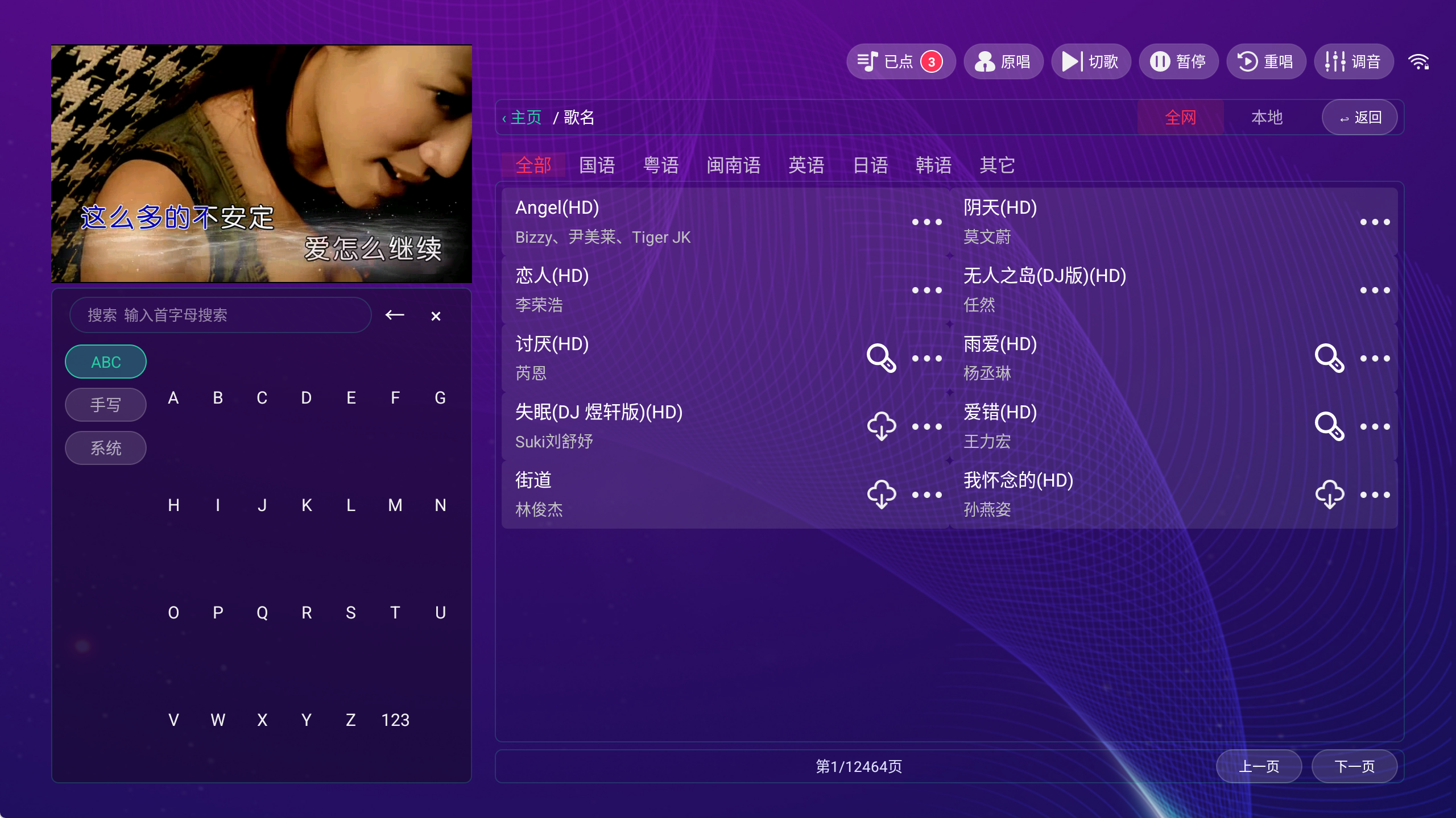Image resolution: width=1456 pixels, height=818 pixels.
Task: Open more options for 街道
Action: click(x=927, y=495)
